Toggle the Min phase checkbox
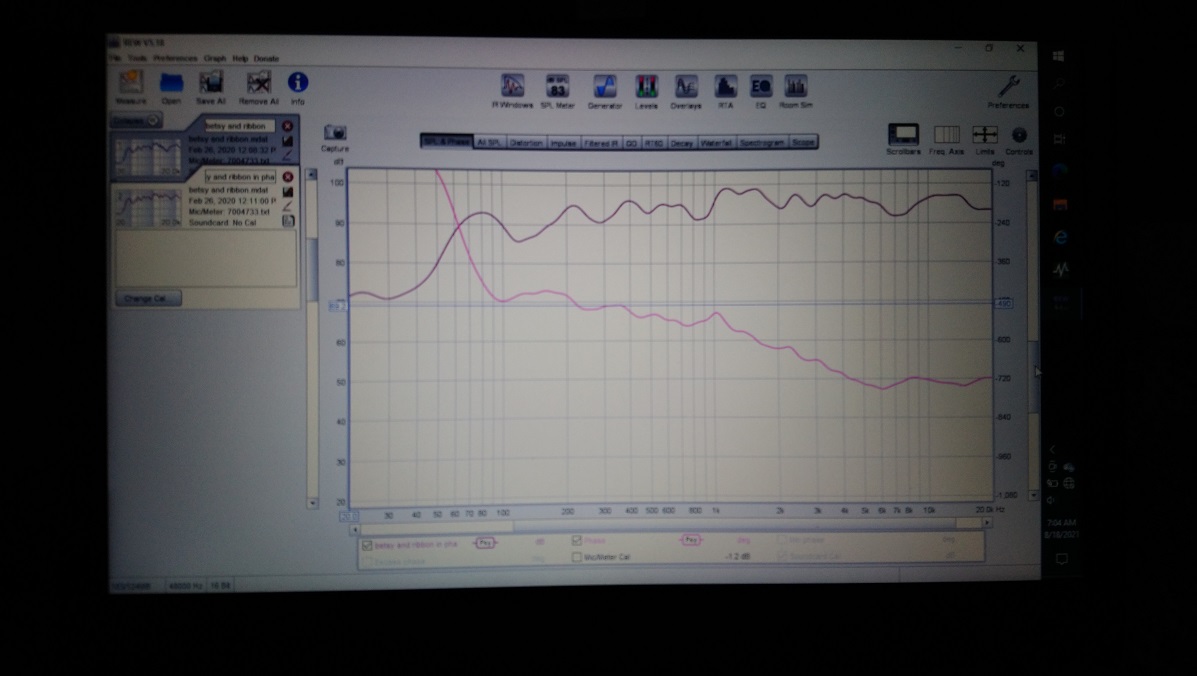Viewport: 1197px width, 676px height. coord(782,539)
